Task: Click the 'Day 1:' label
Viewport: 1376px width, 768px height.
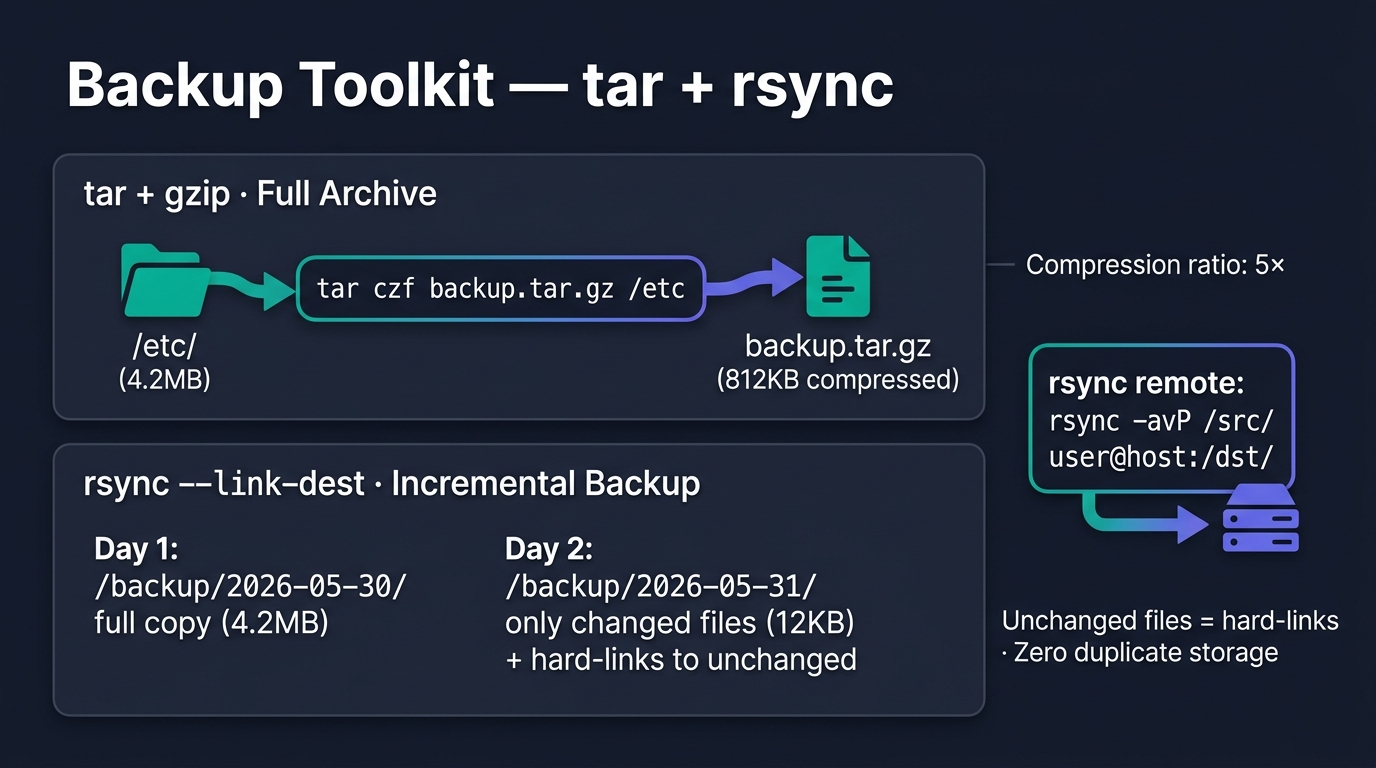Action: pyautogui.click(x=136, y=549)
